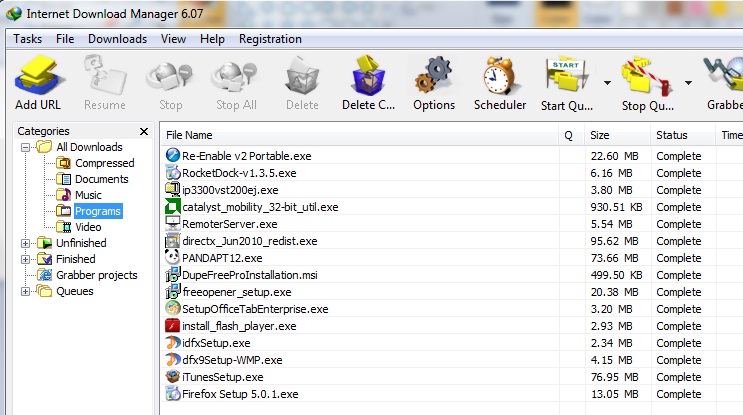The image size is (743, 415).
Task: Collapse the All Downloads tree node
Action: coord(26,147)
